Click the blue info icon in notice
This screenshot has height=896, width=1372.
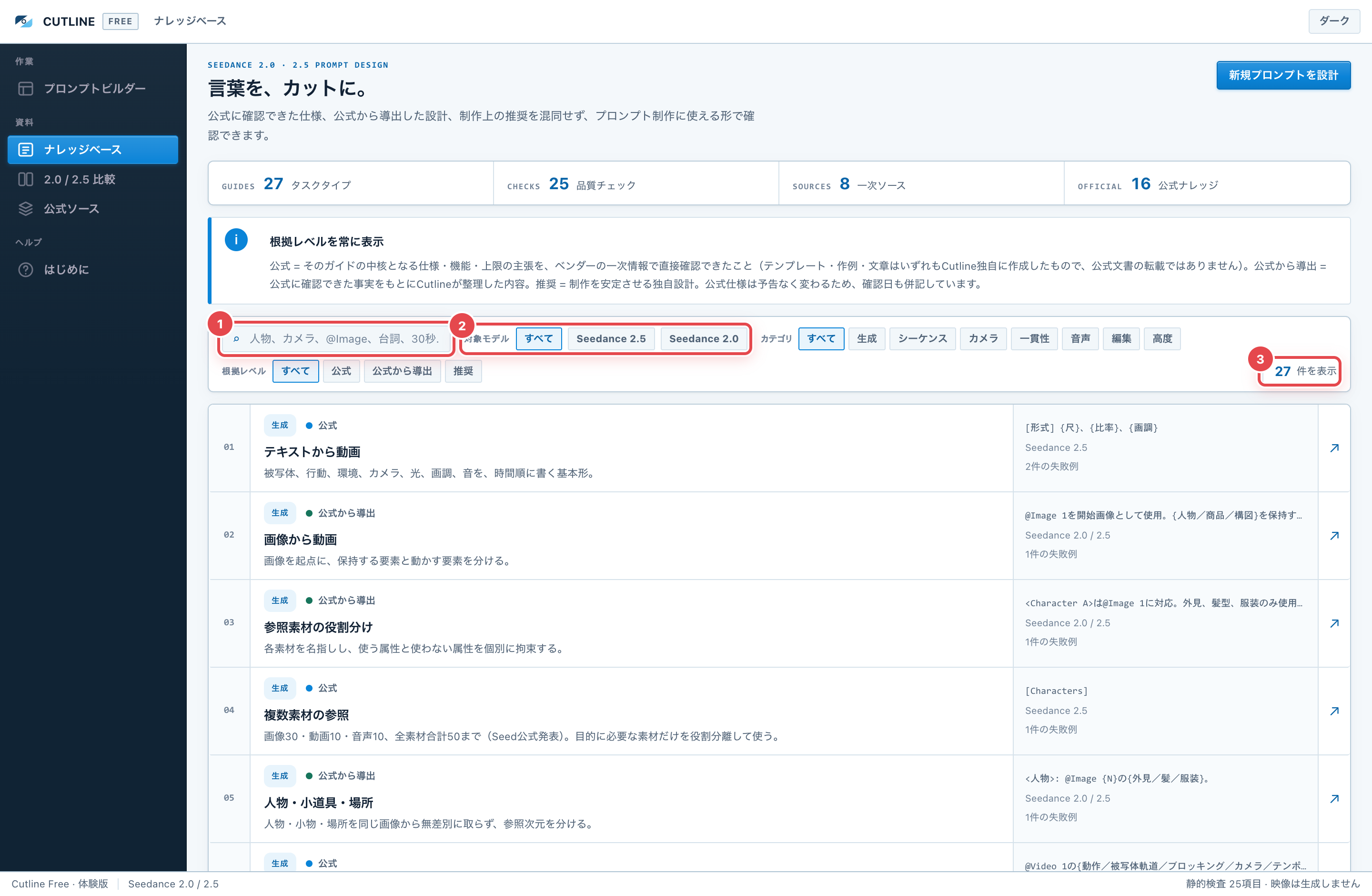(236, 240)
